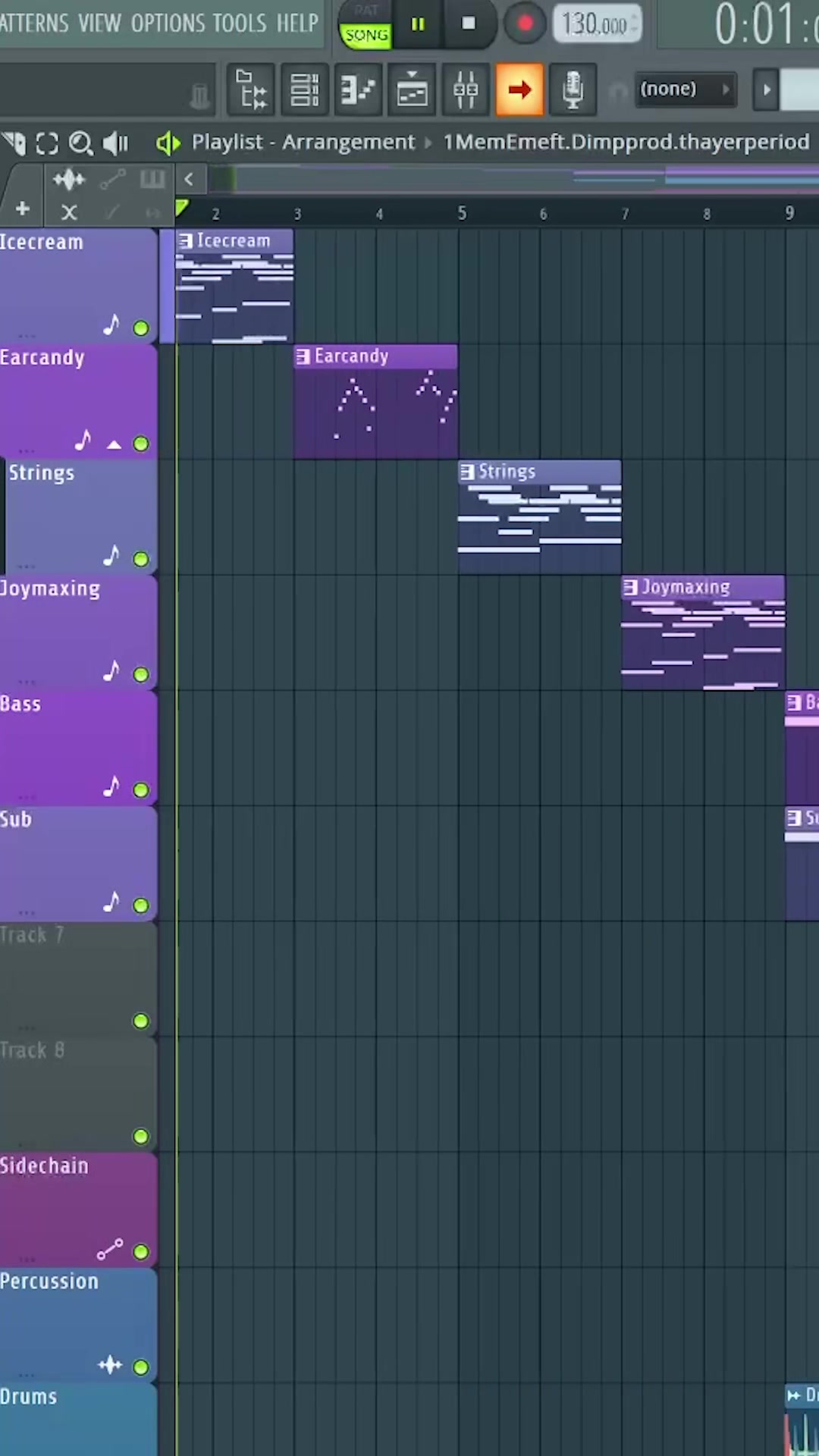Viewport: 819px width, 1456px height.
Task: Open the VIEW menu
Action: point(99,23)
